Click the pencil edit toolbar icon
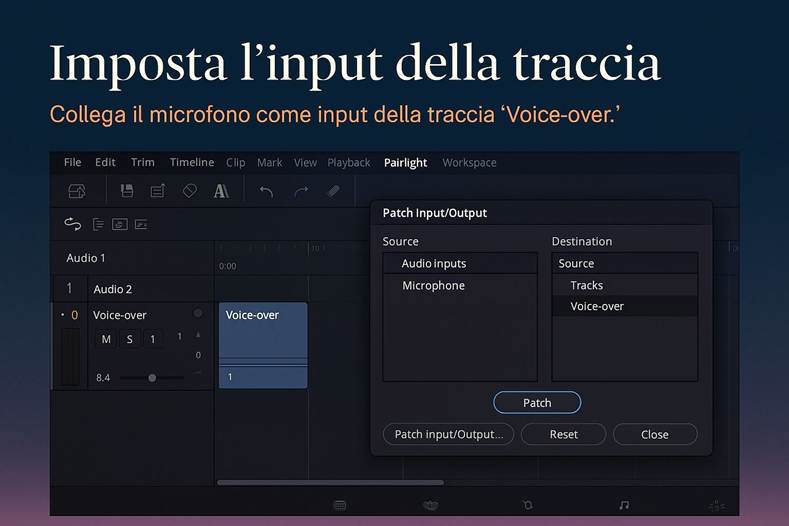 click(334, 191)
